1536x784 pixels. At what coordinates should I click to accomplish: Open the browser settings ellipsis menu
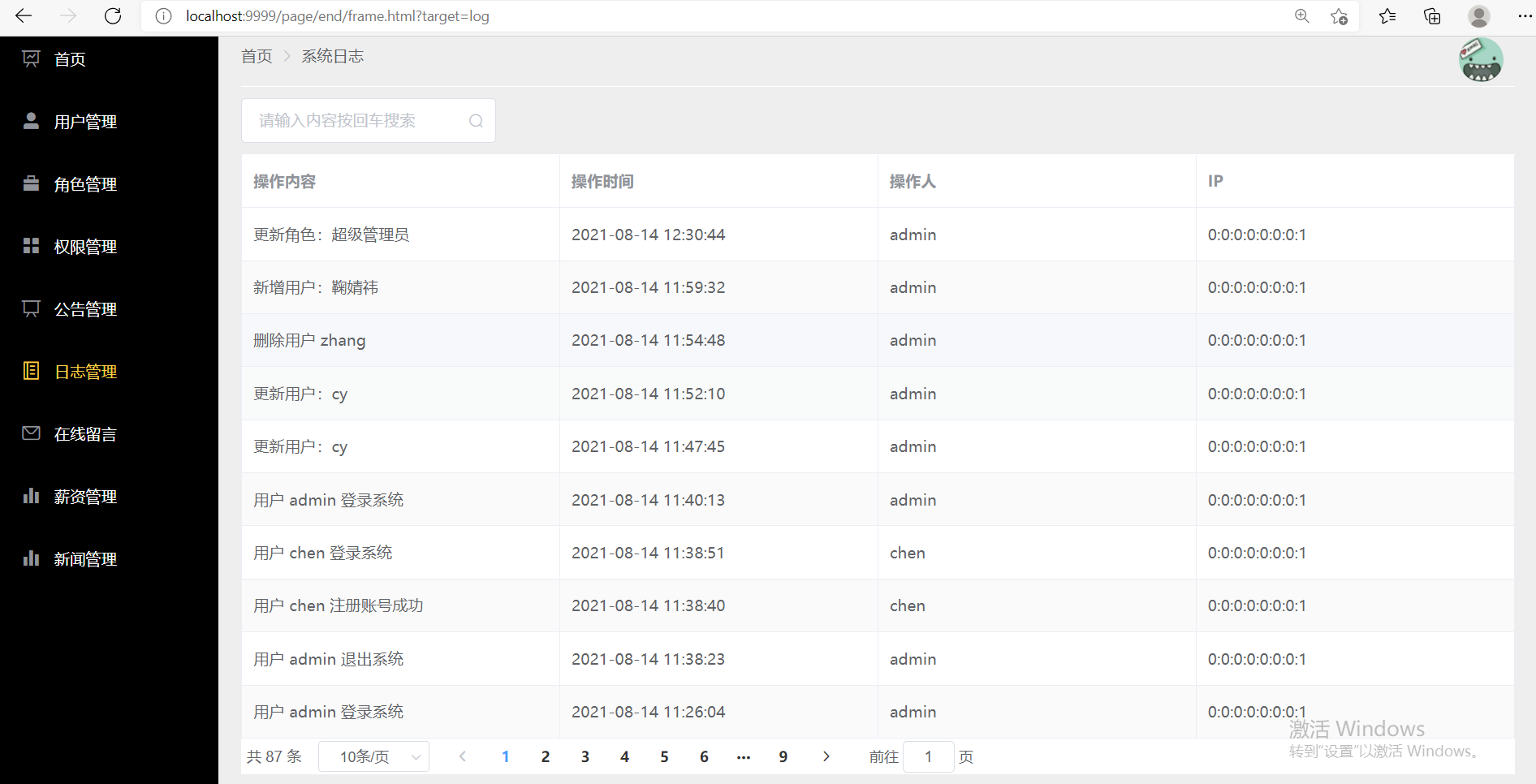(1525, 16)
